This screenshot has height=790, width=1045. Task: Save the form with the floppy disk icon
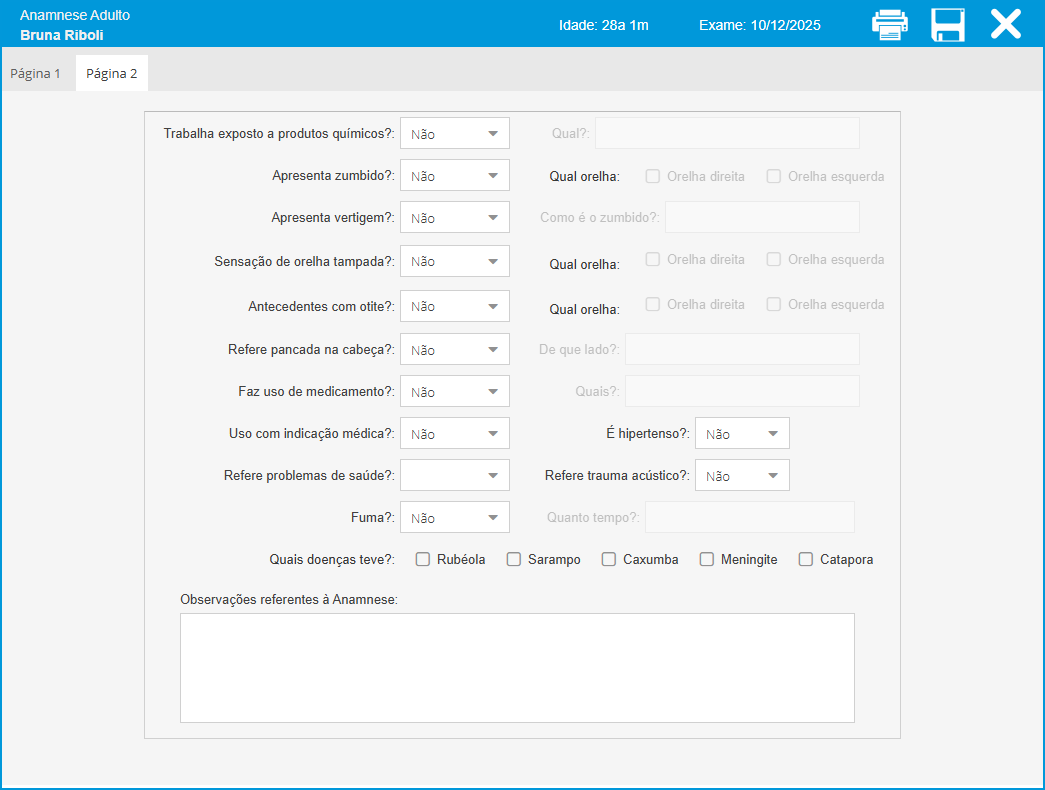pyautogui.click(x=947, y=24)
